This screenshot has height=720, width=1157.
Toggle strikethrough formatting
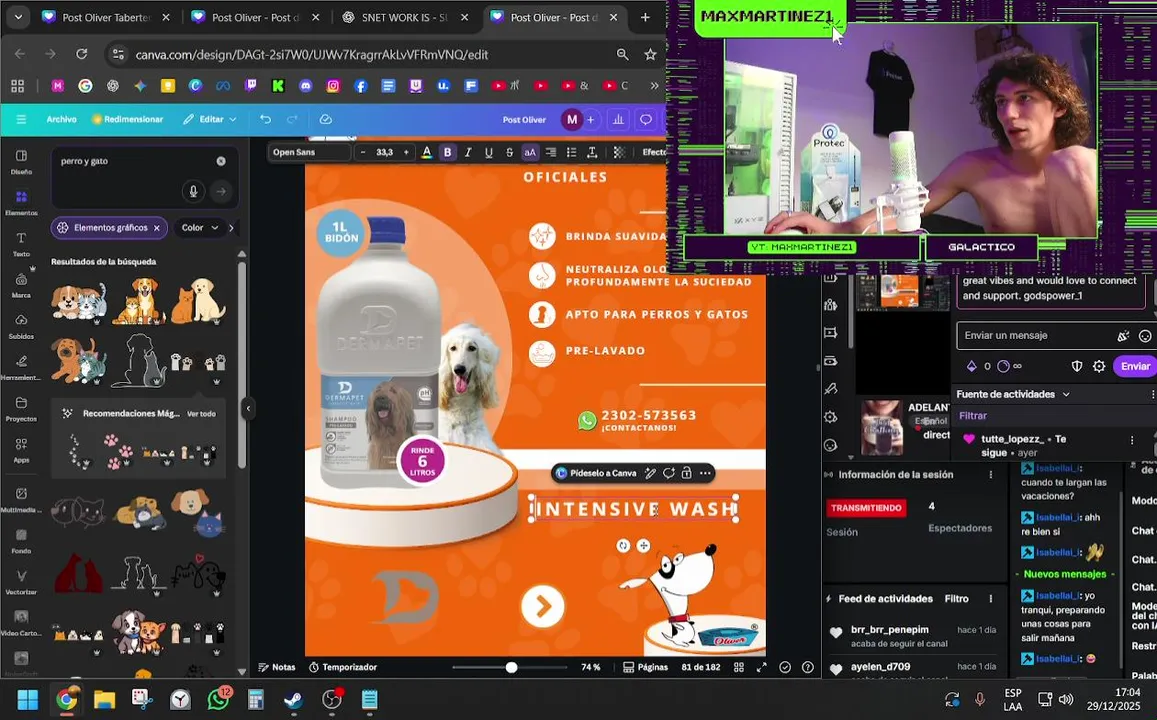[x=509, y=153]
